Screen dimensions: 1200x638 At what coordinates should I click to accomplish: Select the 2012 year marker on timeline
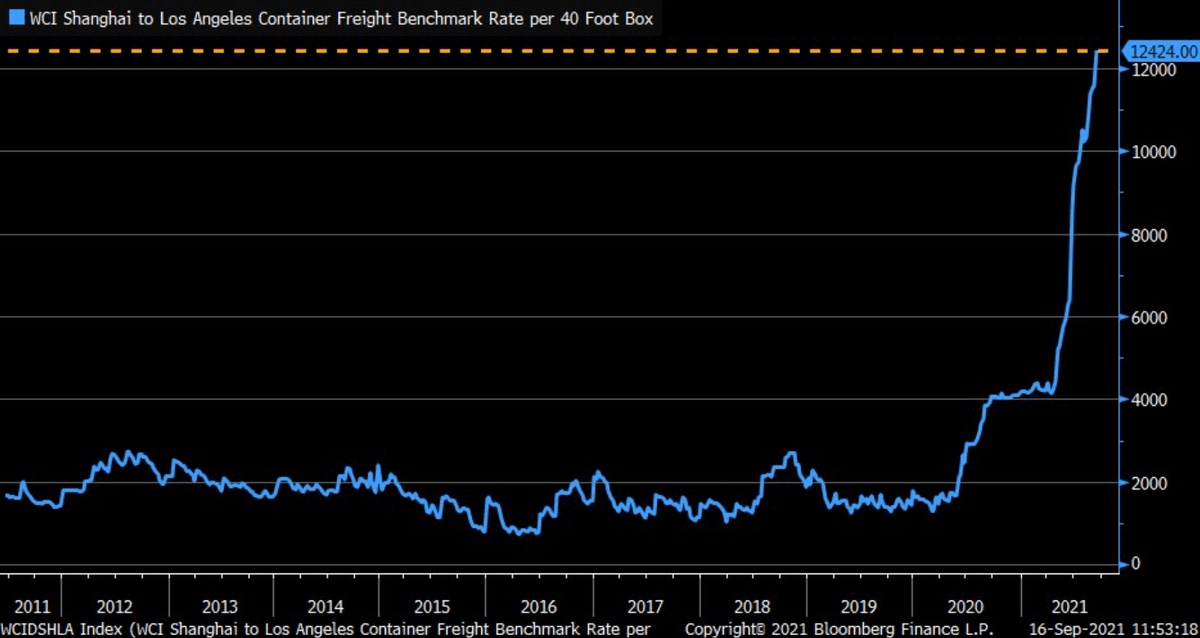(x=114, y=606)
